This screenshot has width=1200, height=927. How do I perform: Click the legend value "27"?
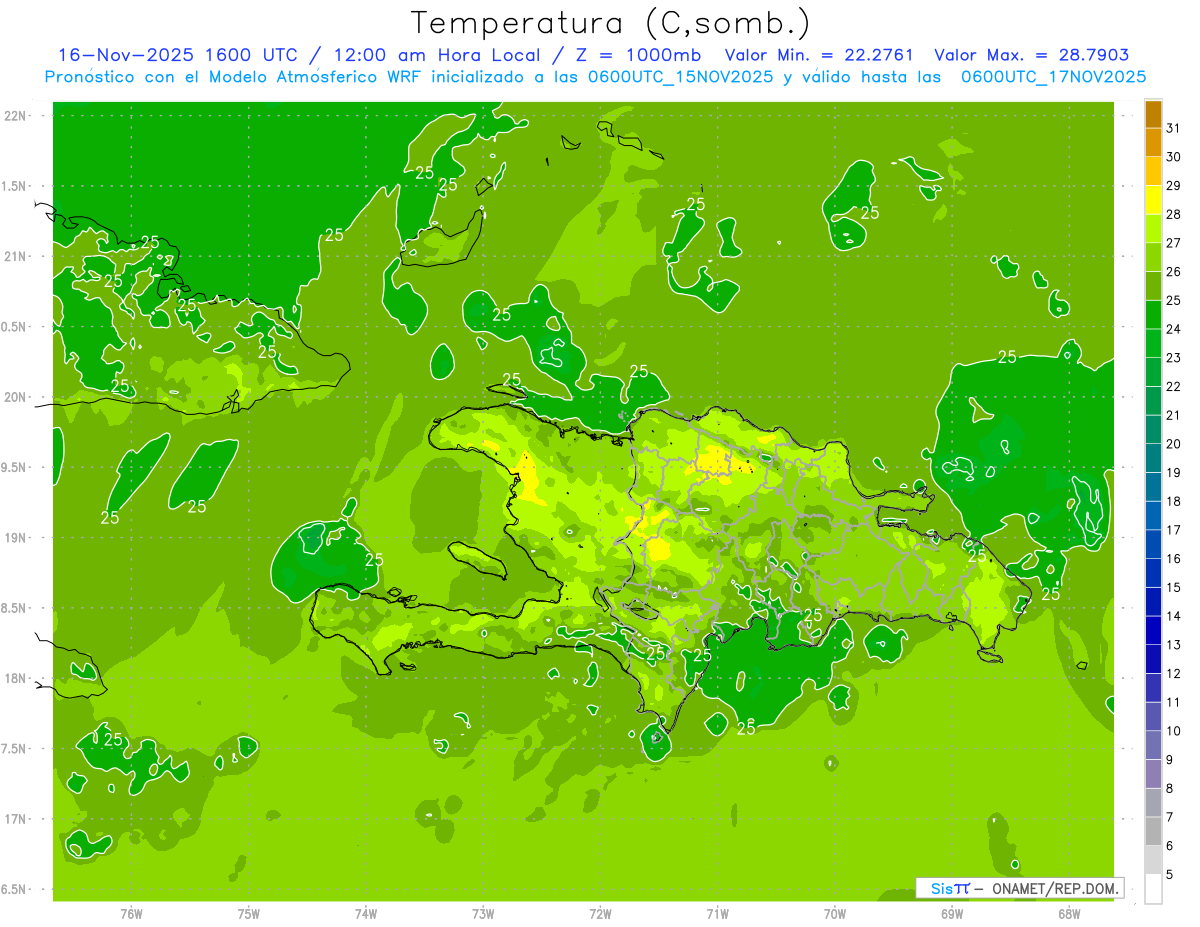[x=1173, y=242]
